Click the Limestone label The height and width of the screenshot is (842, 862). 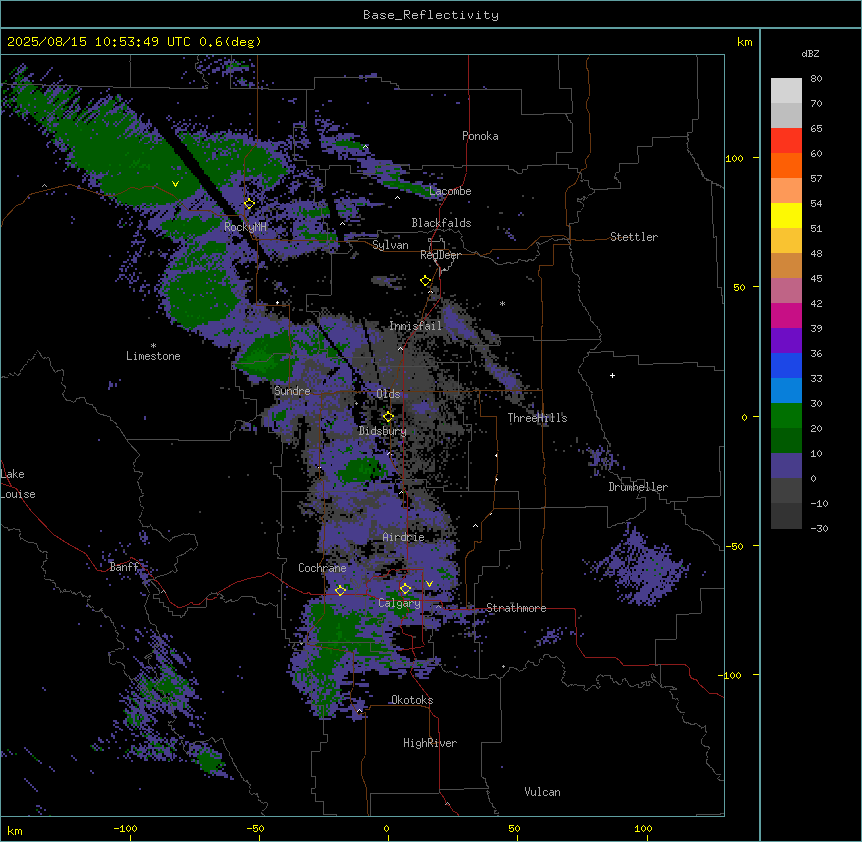(153, 356)
